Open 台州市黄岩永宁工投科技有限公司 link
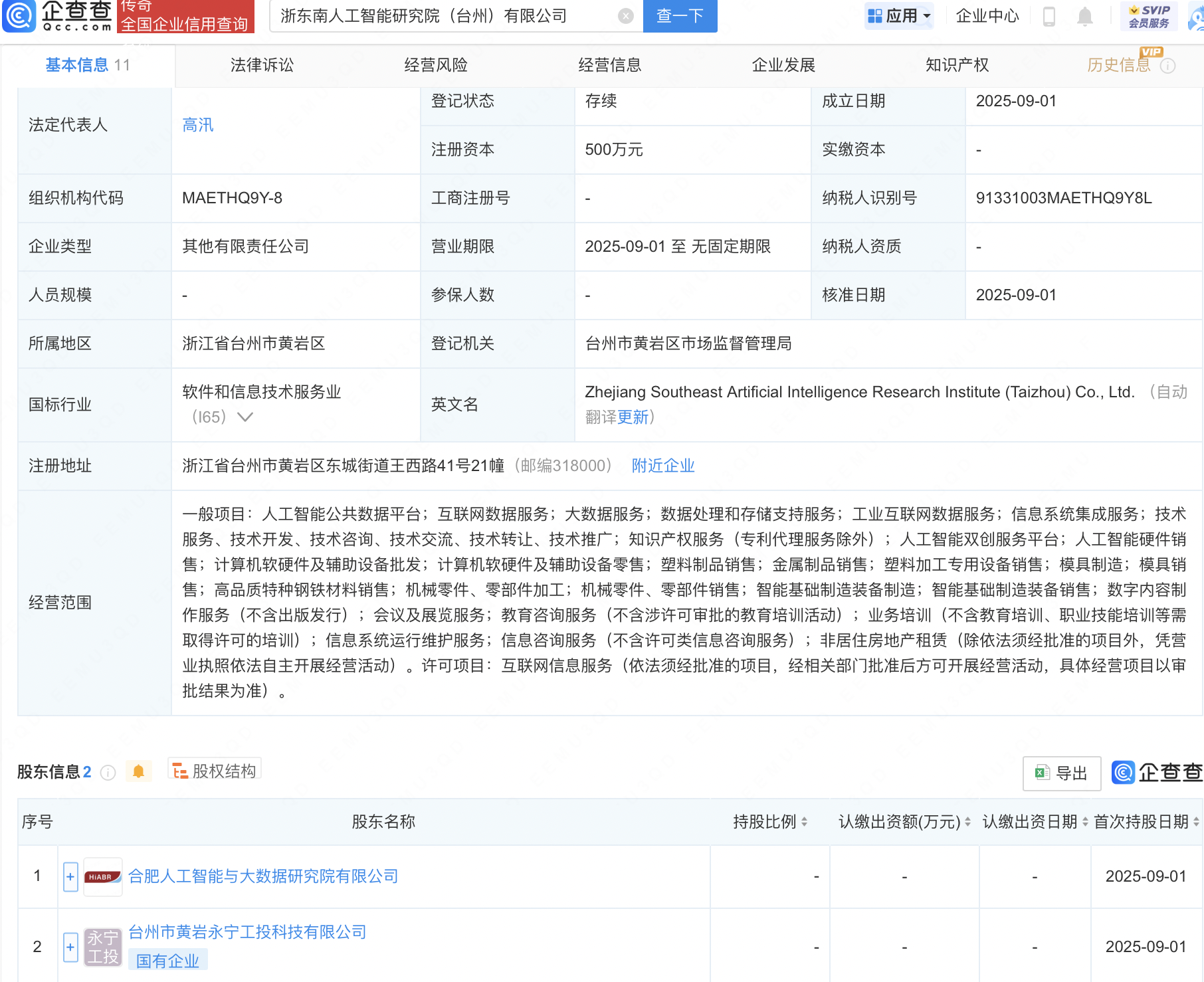 pos(247,932)
